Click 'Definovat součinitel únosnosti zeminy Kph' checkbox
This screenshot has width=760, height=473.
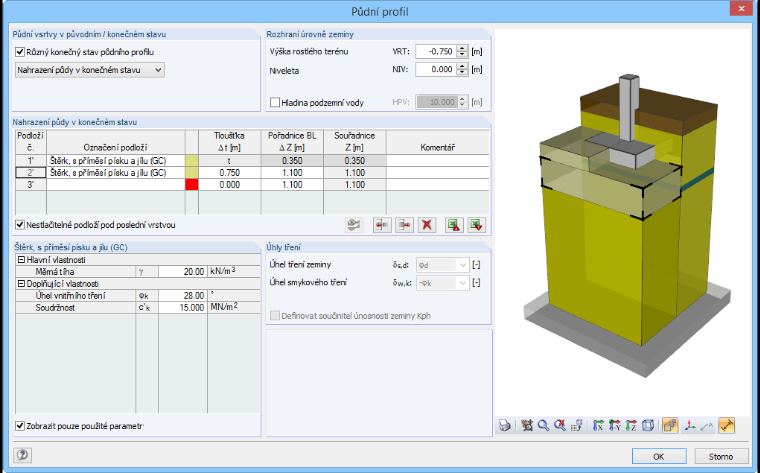pos(275,315)
